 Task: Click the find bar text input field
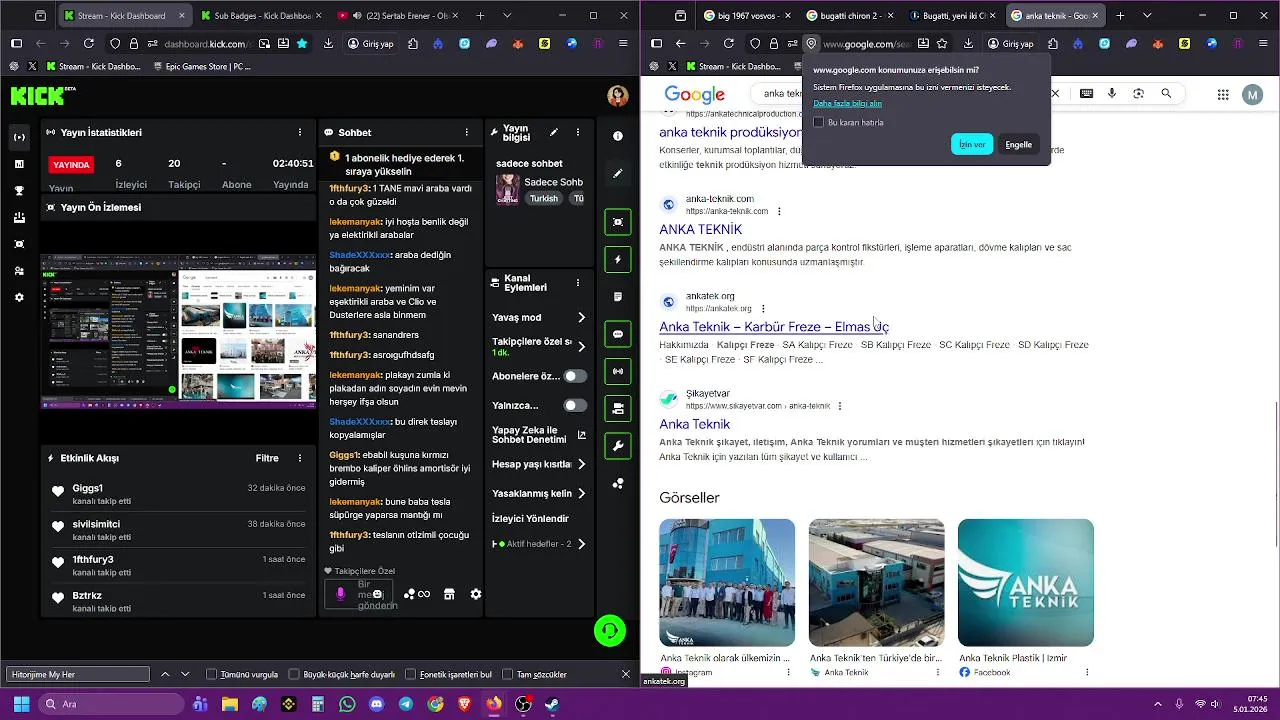point(77,674)
